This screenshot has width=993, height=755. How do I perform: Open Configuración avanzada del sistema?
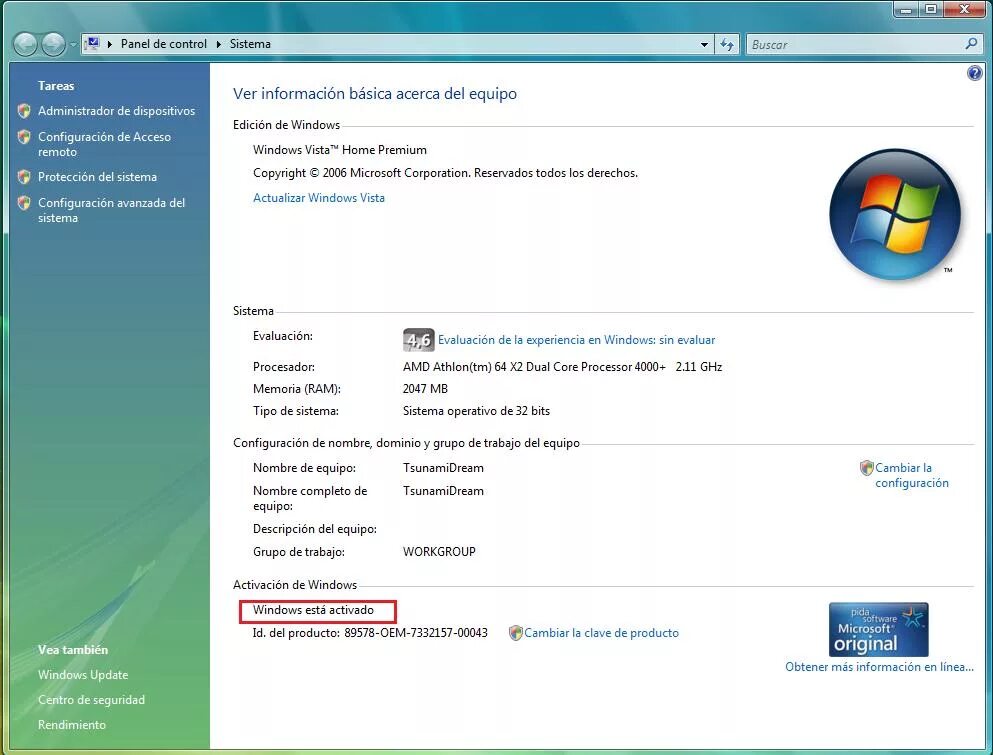tap(111, 210)
